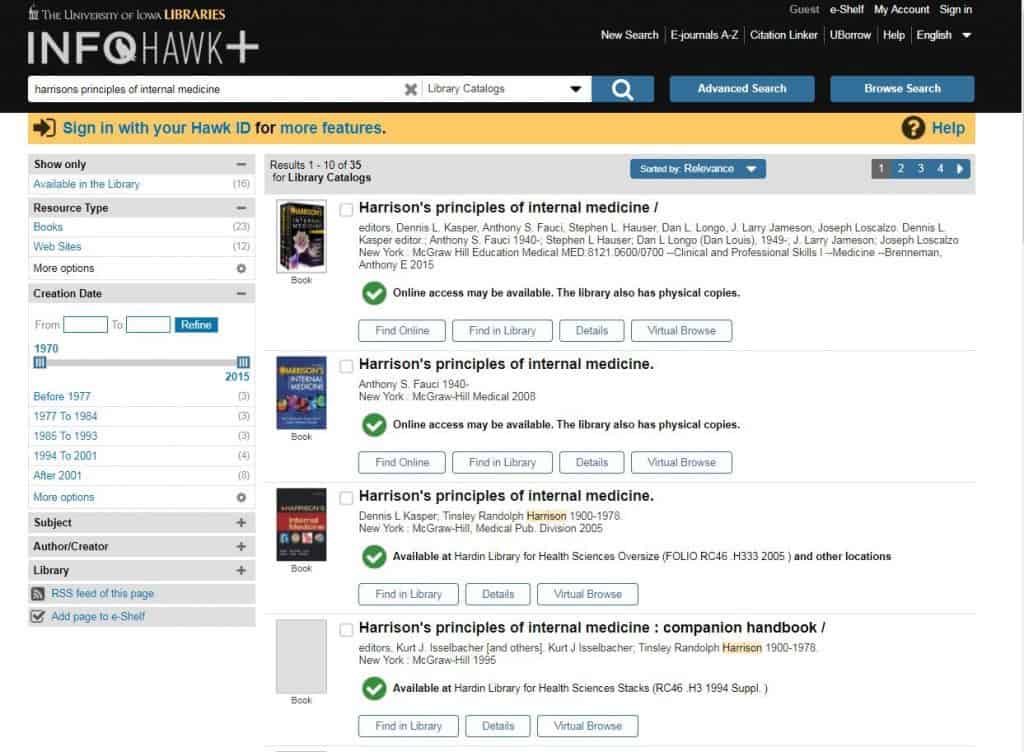Click the creation date range slider track
The height and width of the screenshot is (752, 1024).
click(x=142, y=362)
